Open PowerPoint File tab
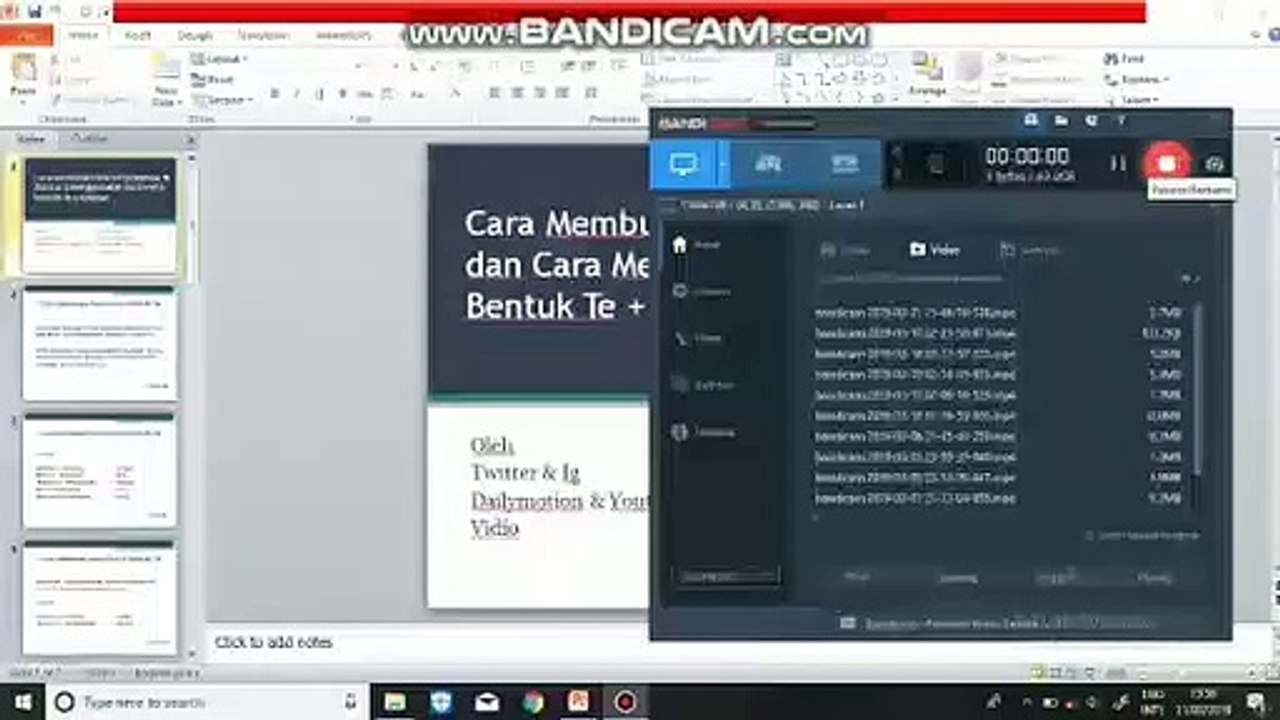This screenshot has height=720, width=1280. click(x=27, y=35)
